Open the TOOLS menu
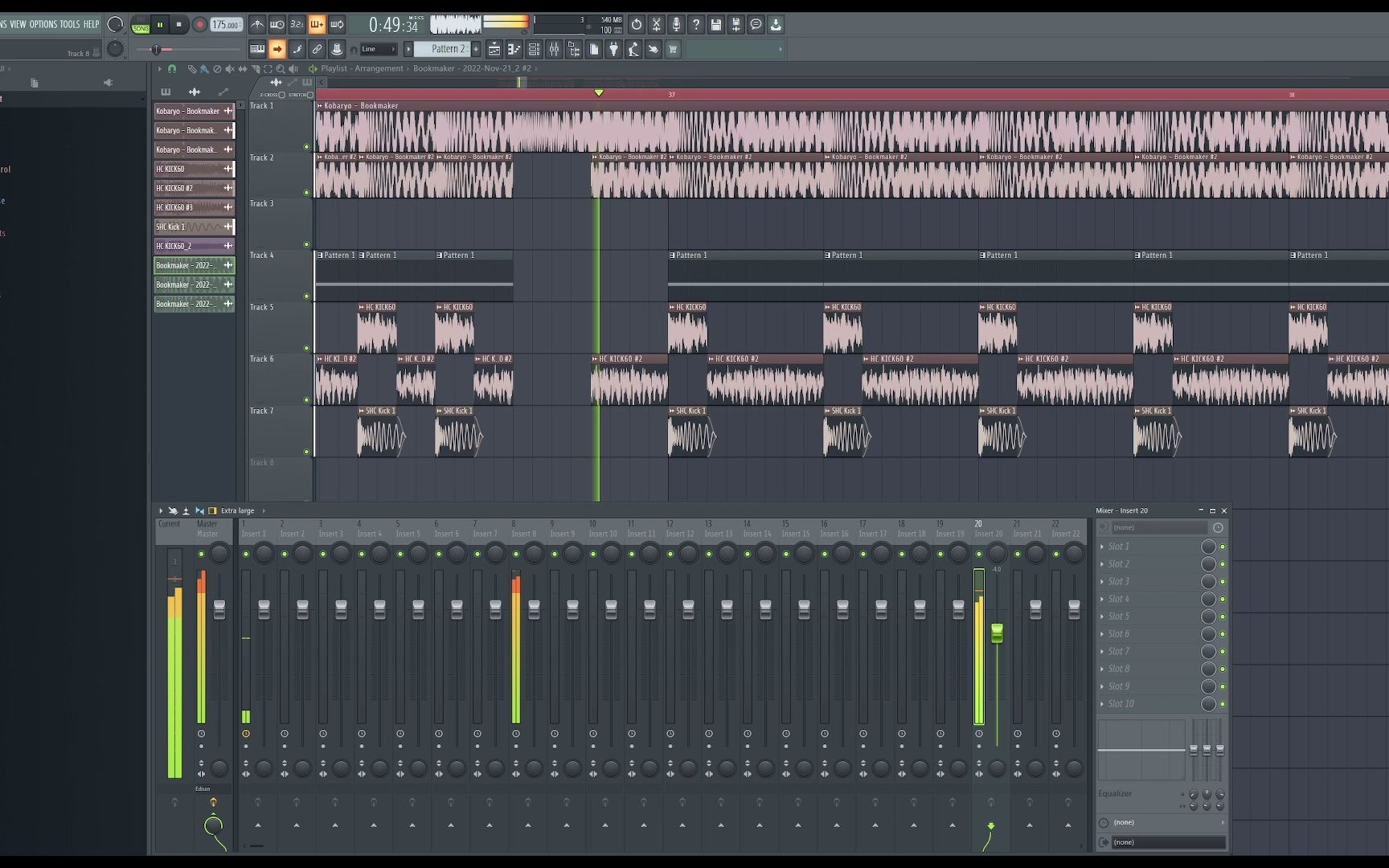 tap(70, 24)
